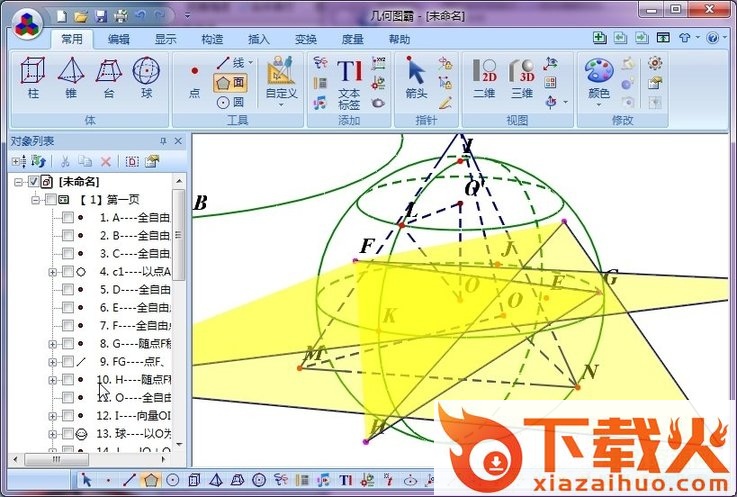Click the object list vertical scrollbar thumb

179,235
